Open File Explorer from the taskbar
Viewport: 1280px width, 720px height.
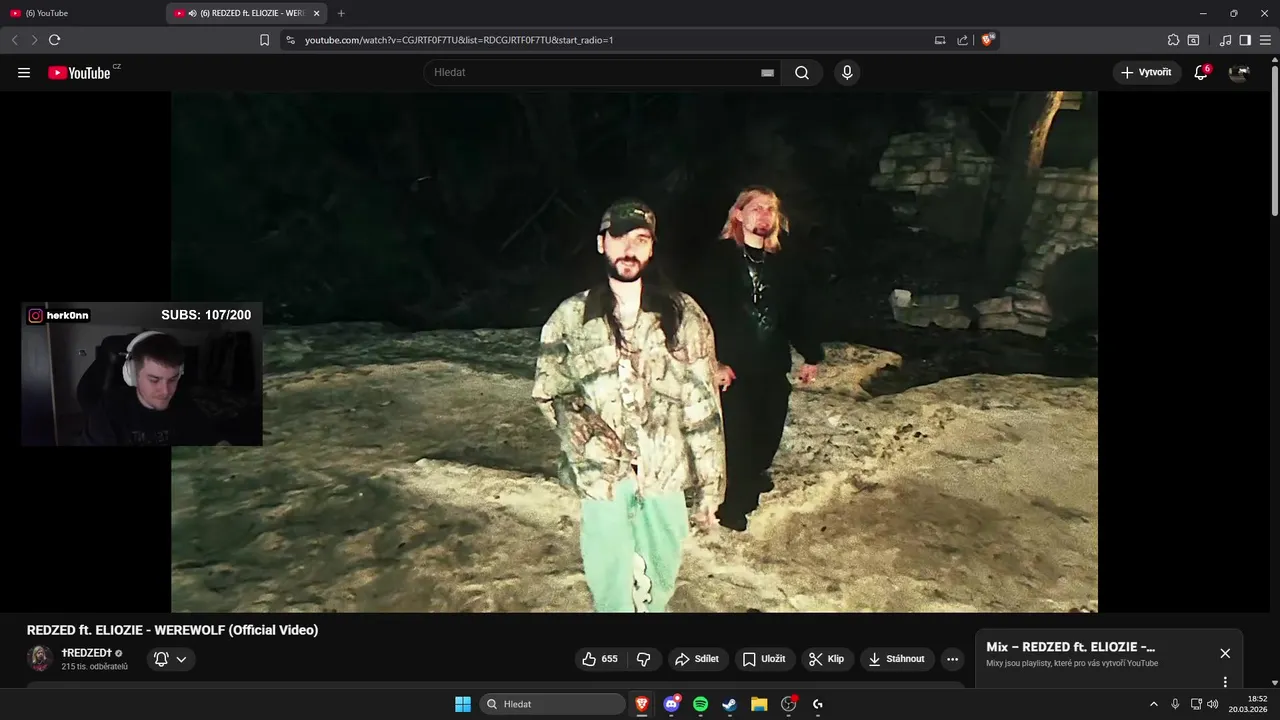coord(759,704)
